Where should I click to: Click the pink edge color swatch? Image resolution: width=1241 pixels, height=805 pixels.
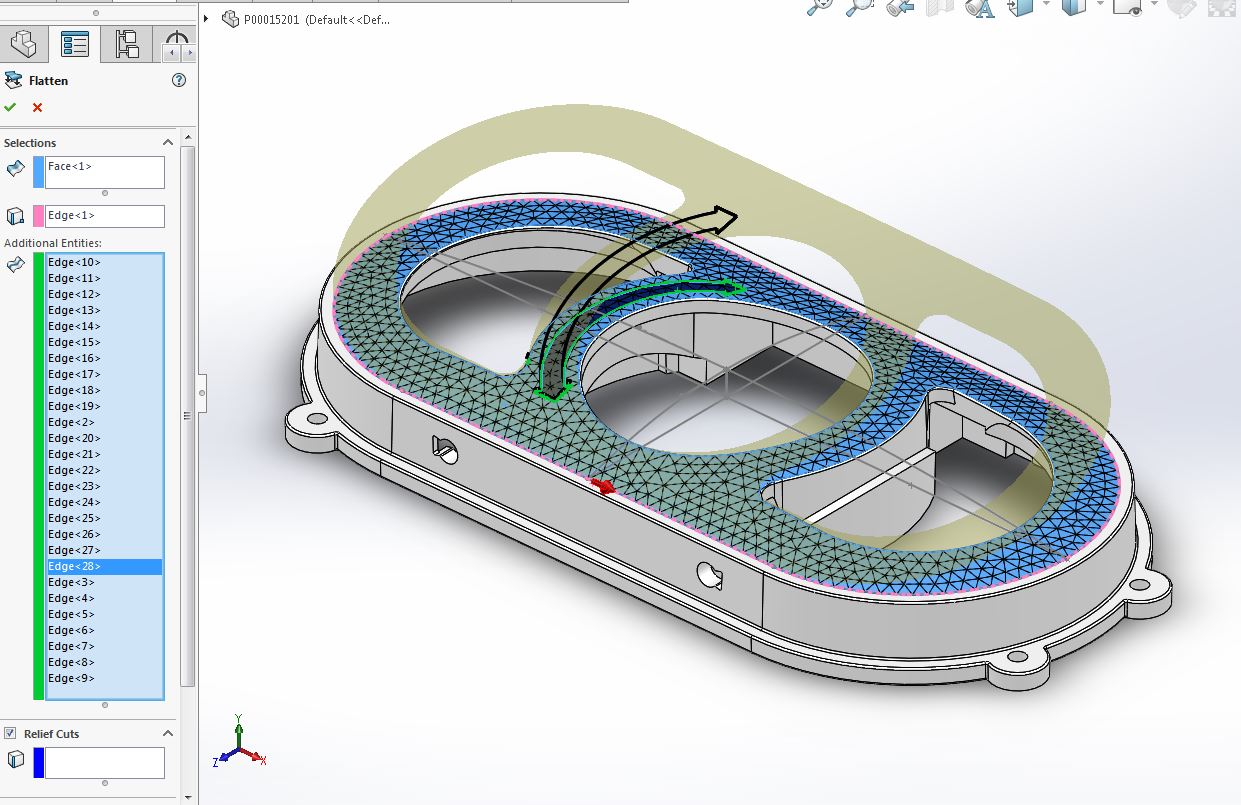coord(39,216)
